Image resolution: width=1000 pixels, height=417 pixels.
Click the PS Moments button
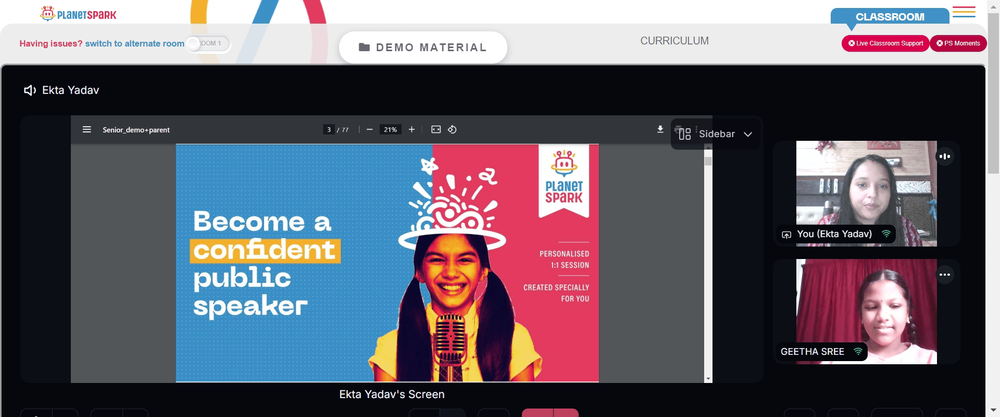coord(958,43)
